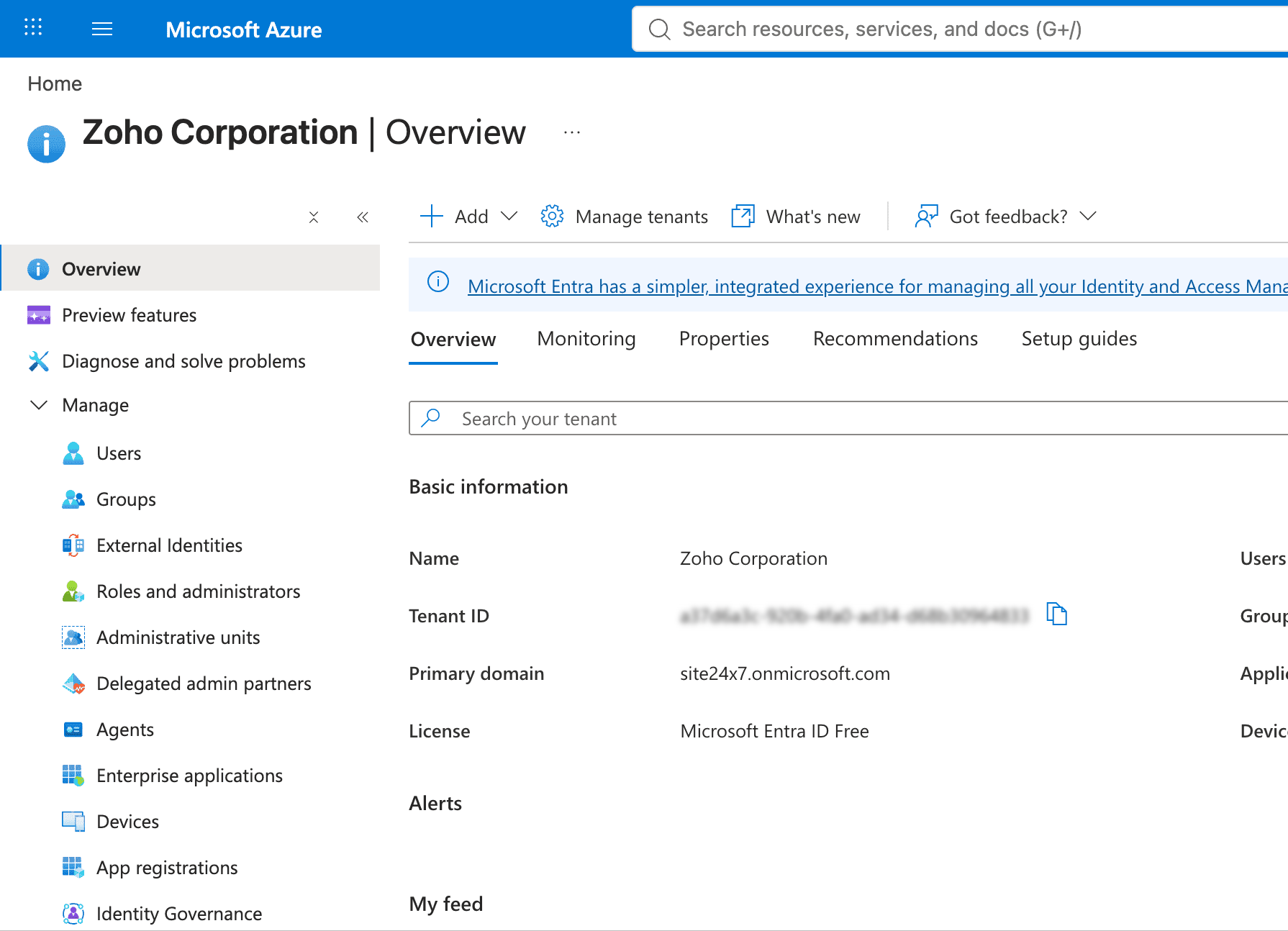1288x931 pixels.
Task: Click the search magnifier icon in top bar
Action: pyautogui.click(x=659, y=29)
